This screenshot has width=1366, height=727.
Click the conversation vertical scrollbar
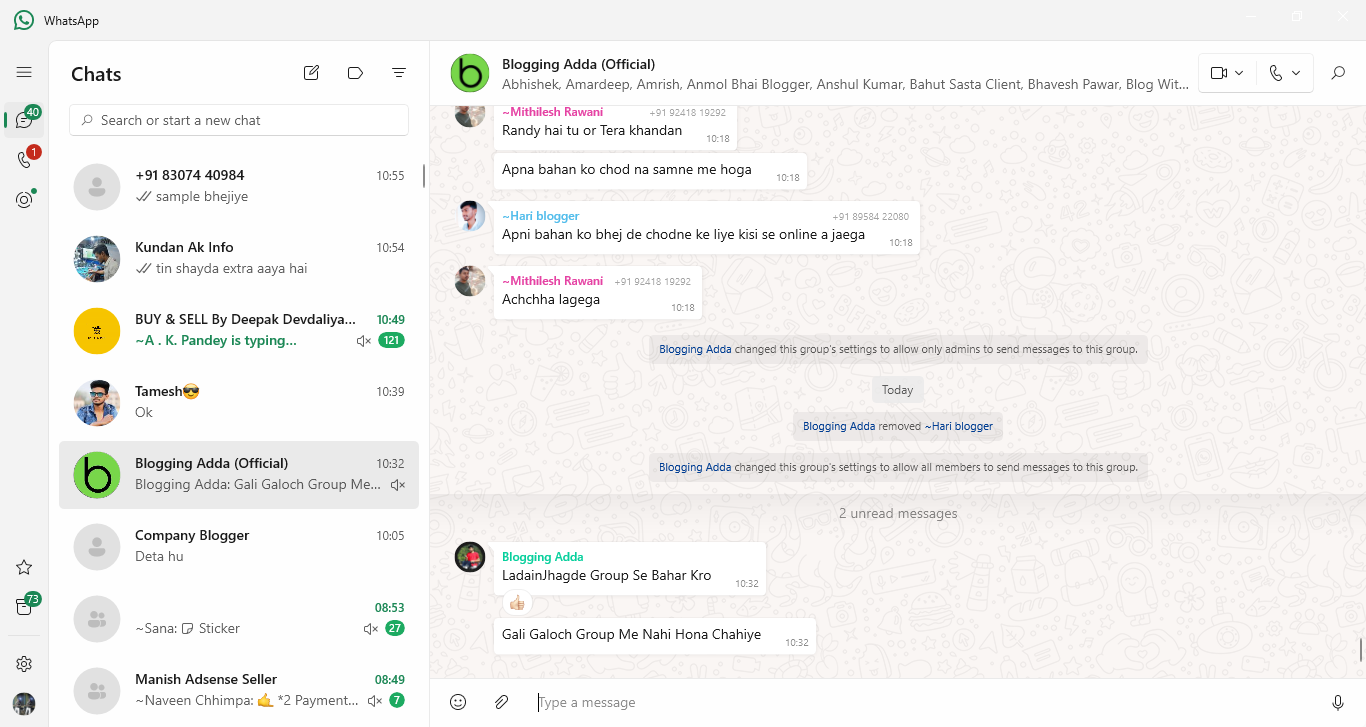pos(1360,650)
